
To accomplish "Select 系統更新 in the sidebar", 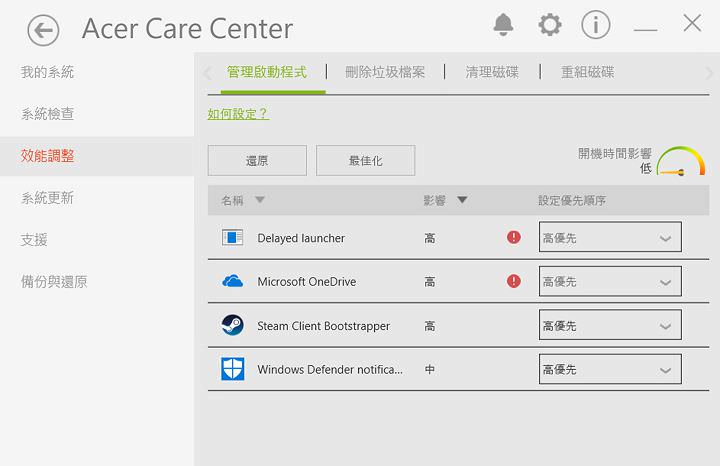I will click(48, 198).
